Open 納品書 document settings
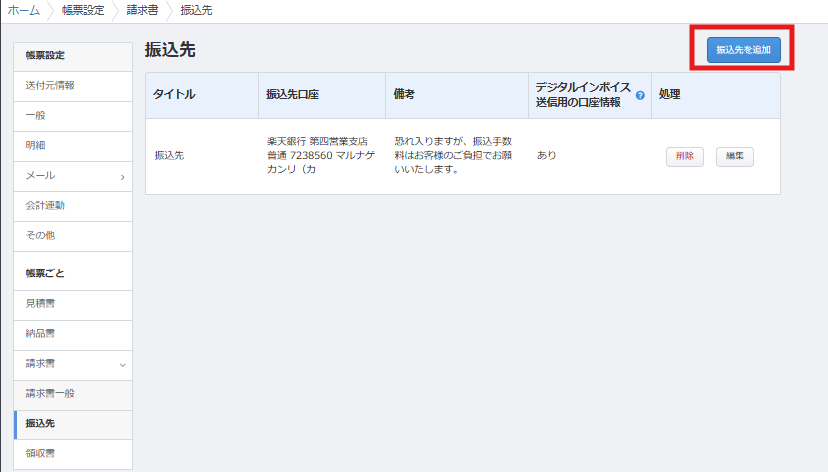828x472 pixels. point(40,333)
